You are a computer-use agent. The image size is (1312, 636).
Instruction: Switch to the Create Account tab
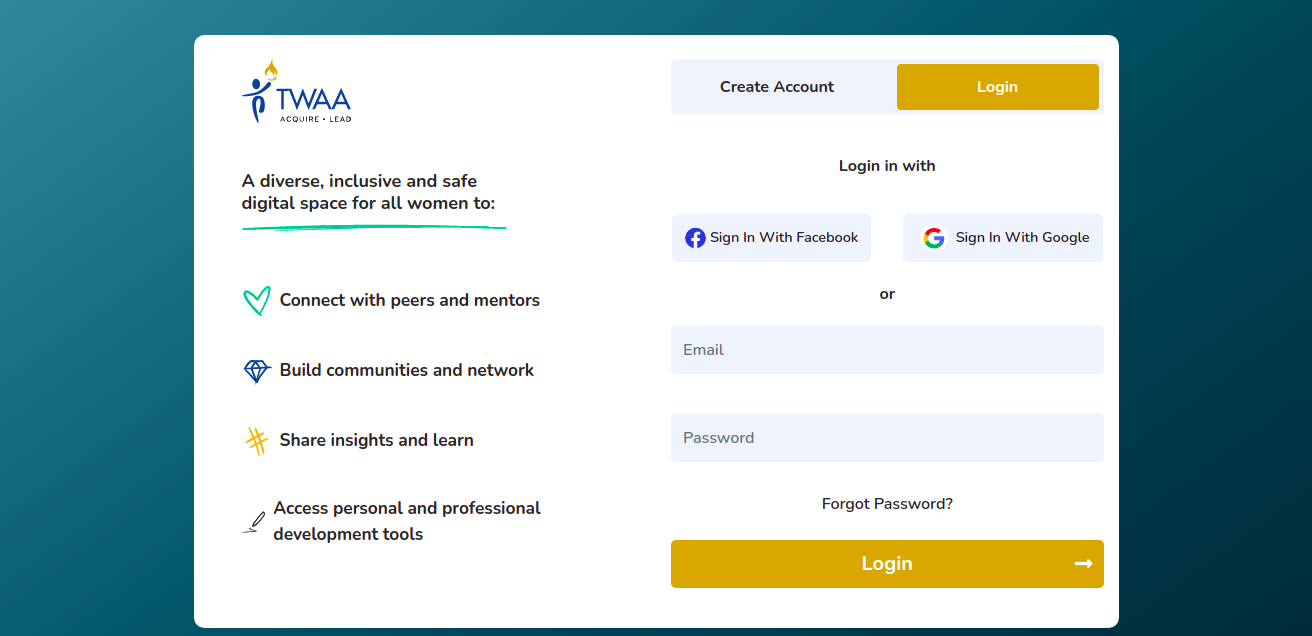[777, 87]
